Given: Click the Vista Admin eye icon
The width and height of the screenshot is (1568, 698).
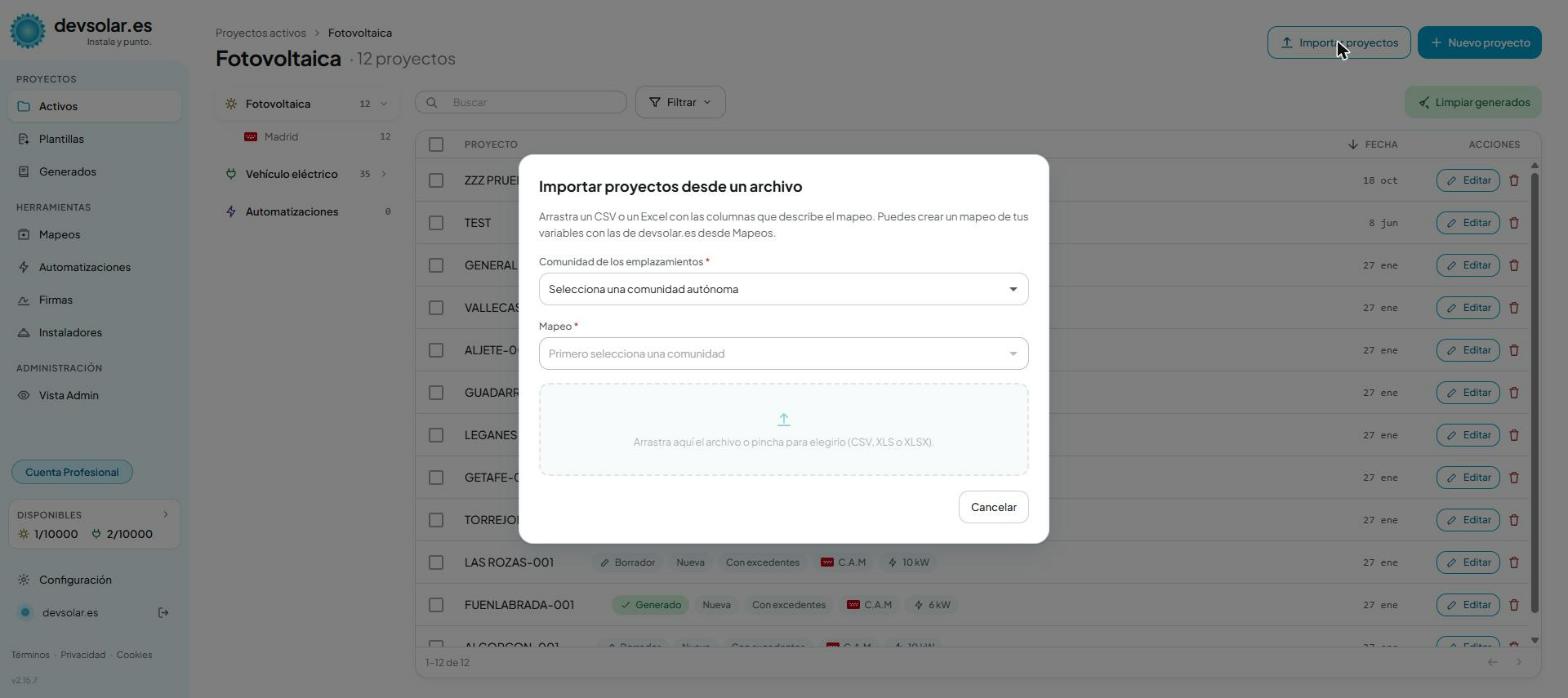Looking at the screenshot, I should [24, 395].
